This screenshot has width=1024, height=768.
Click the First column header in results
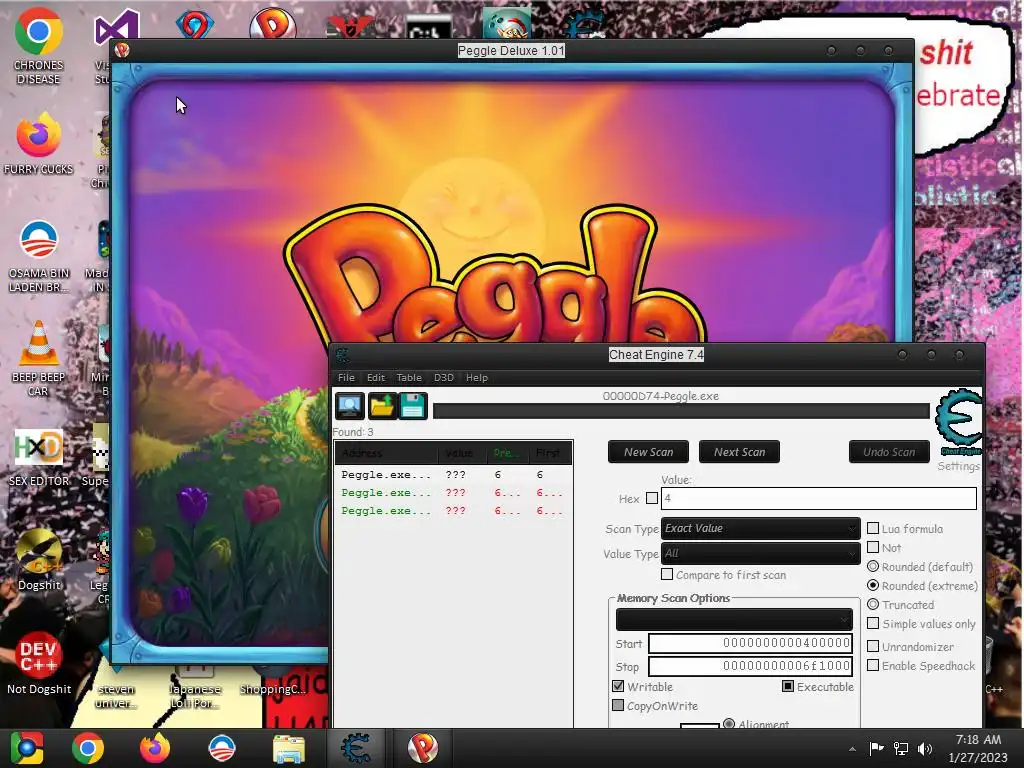tap(549, 453)
